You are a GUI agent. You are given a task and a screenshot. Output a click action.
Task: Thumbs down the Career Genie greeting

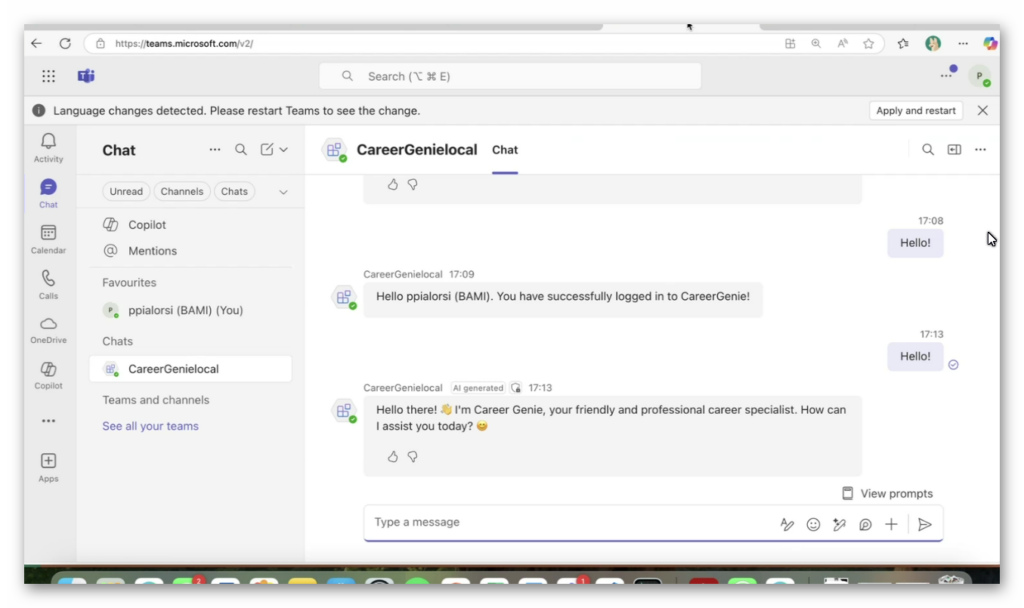pos(413,456)
